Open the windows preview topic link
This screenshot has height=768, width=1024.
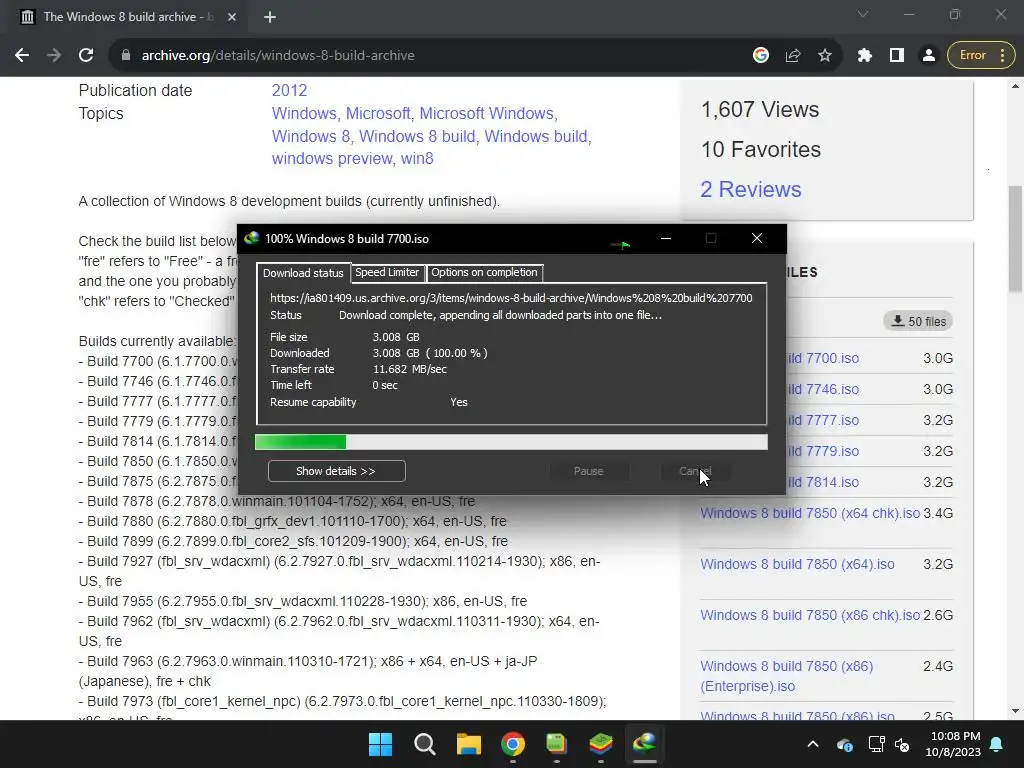[x=332, y=159]
